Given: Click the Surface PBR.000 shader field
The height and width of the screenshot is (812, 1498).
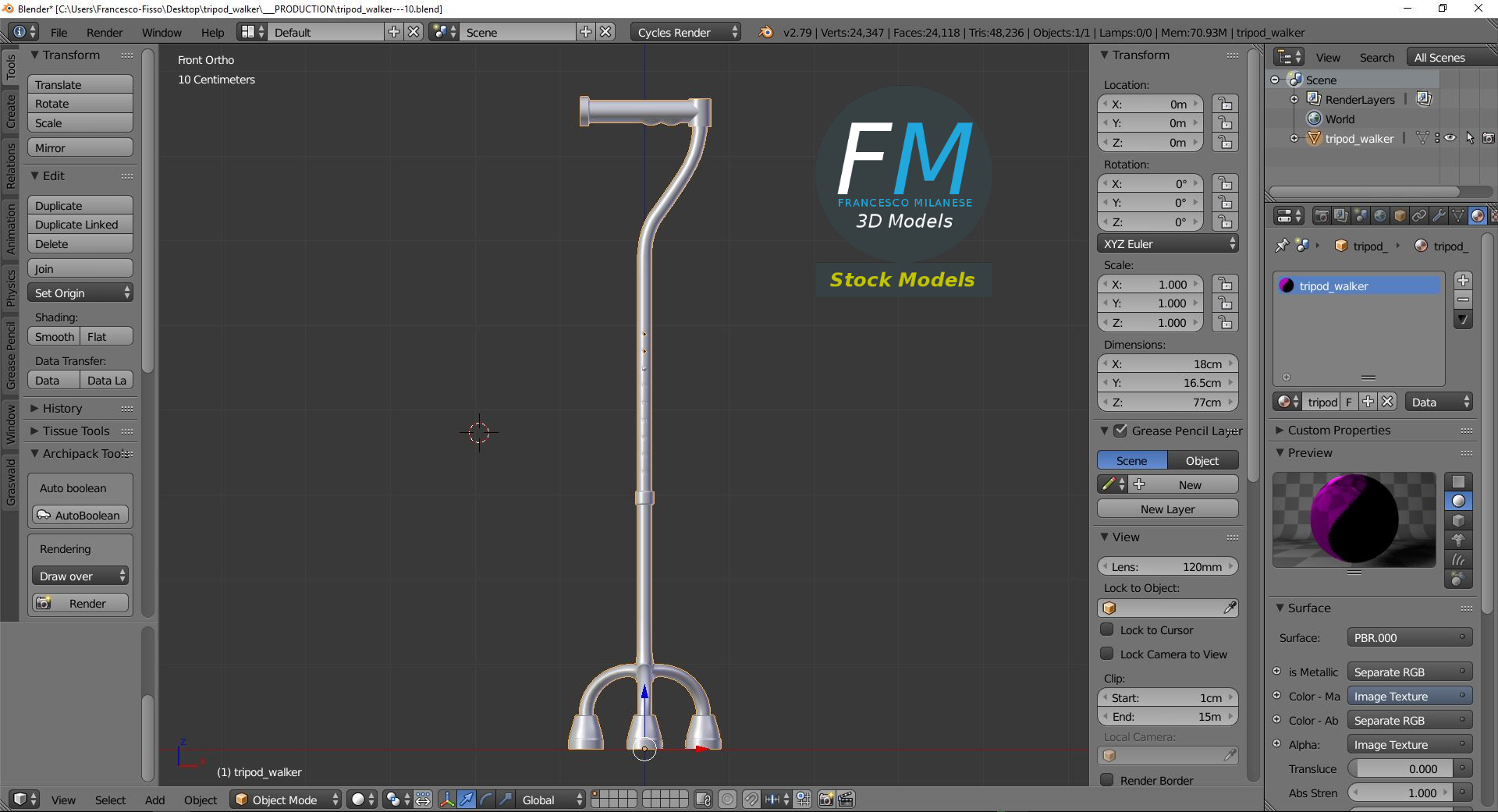Looking at the screenshot, I should [x=1410, y=637].
